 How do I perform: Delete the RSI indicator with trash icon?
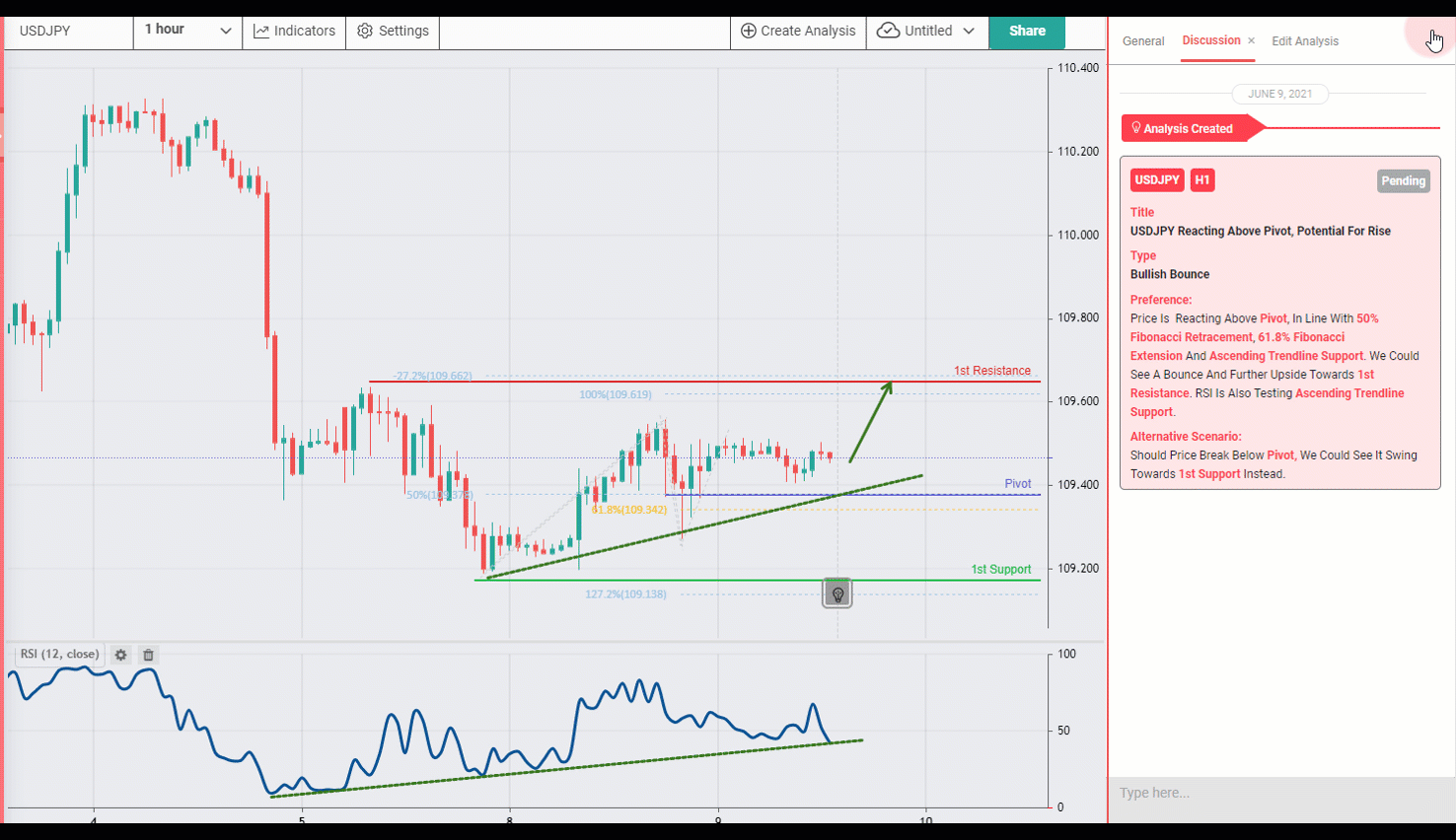148,655
